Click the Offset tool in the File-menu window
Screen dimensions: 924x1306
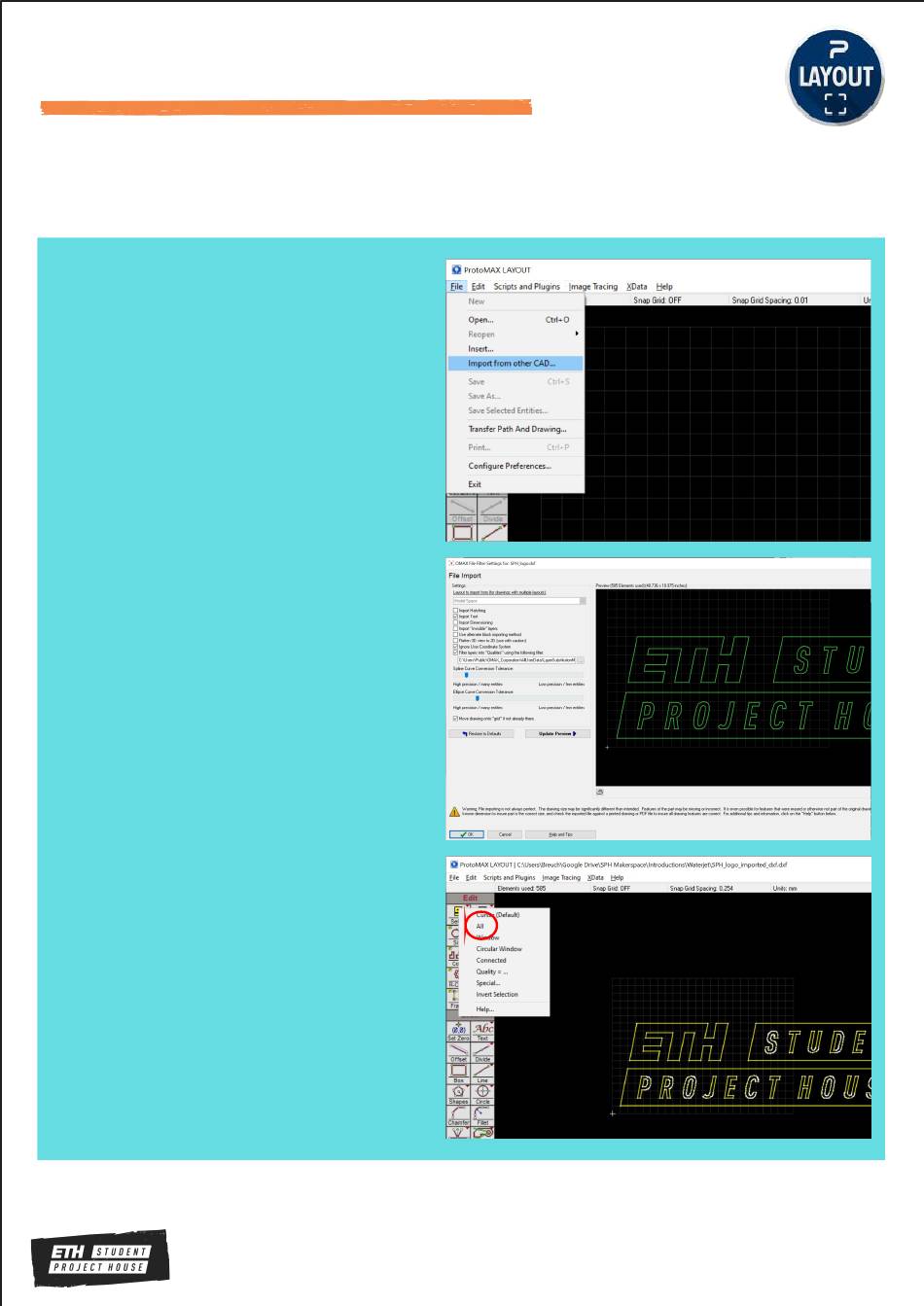(462, 510)
